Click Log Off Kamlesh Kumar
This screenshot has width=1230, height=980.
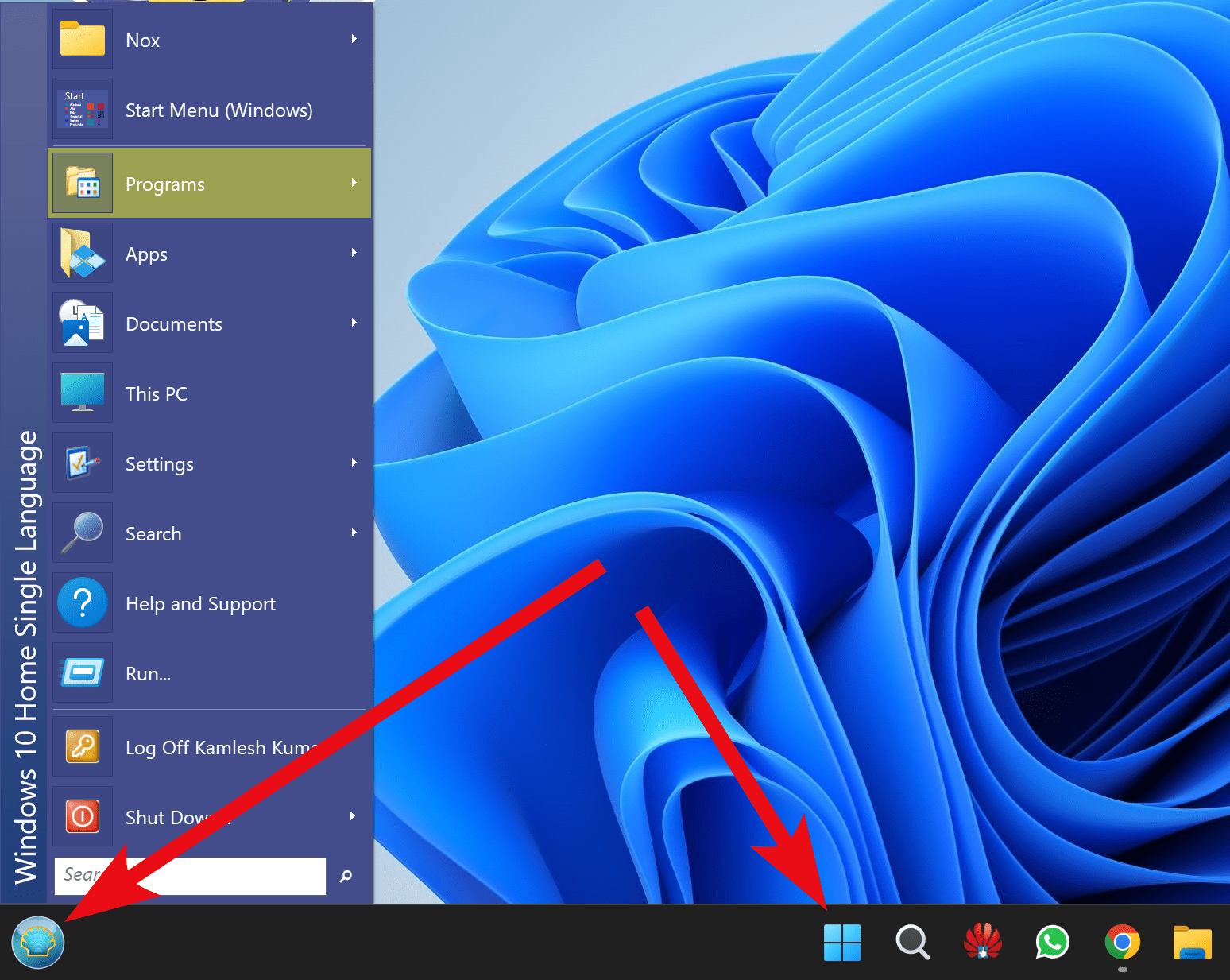215,747
